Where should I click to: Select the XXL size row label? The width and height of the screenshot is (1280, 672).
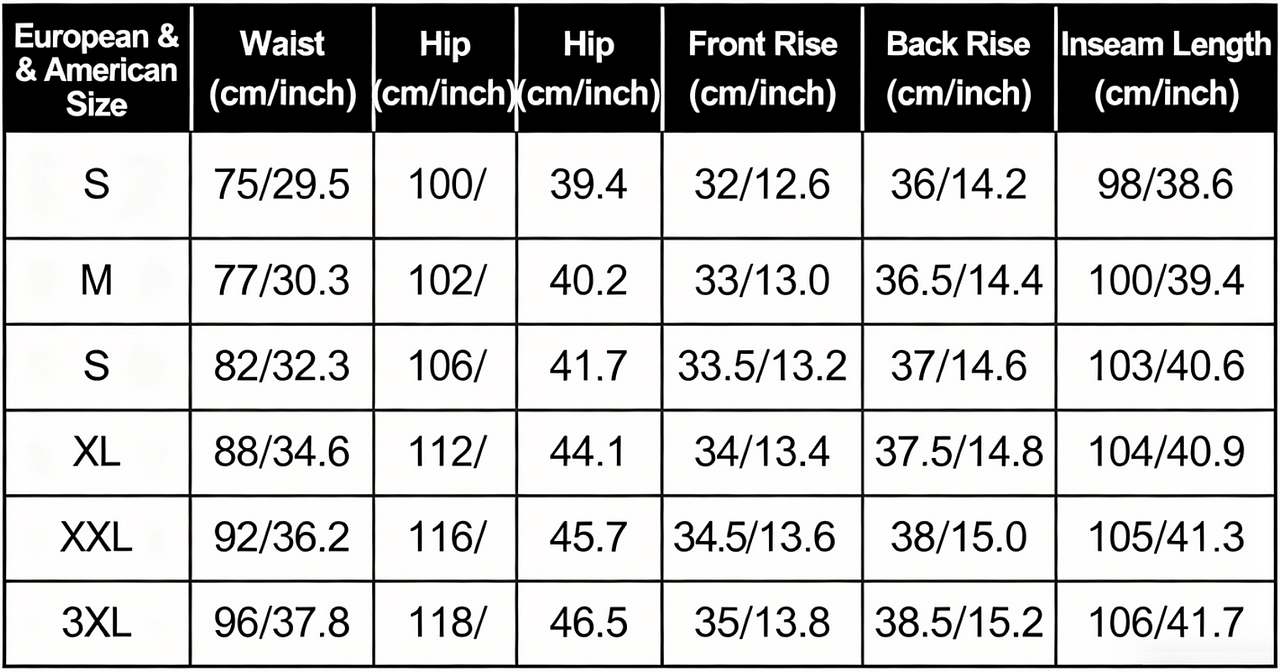[97, 538]
